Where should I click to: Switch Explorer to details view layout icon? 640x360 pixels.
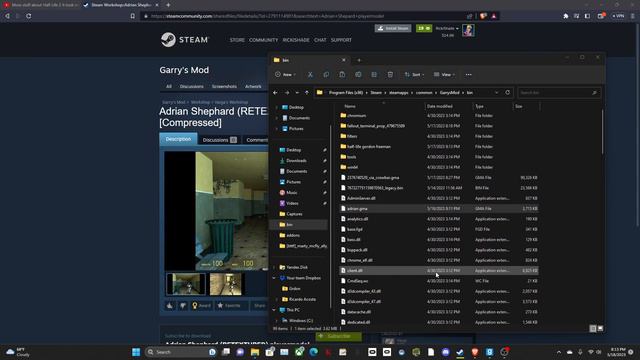593,329
